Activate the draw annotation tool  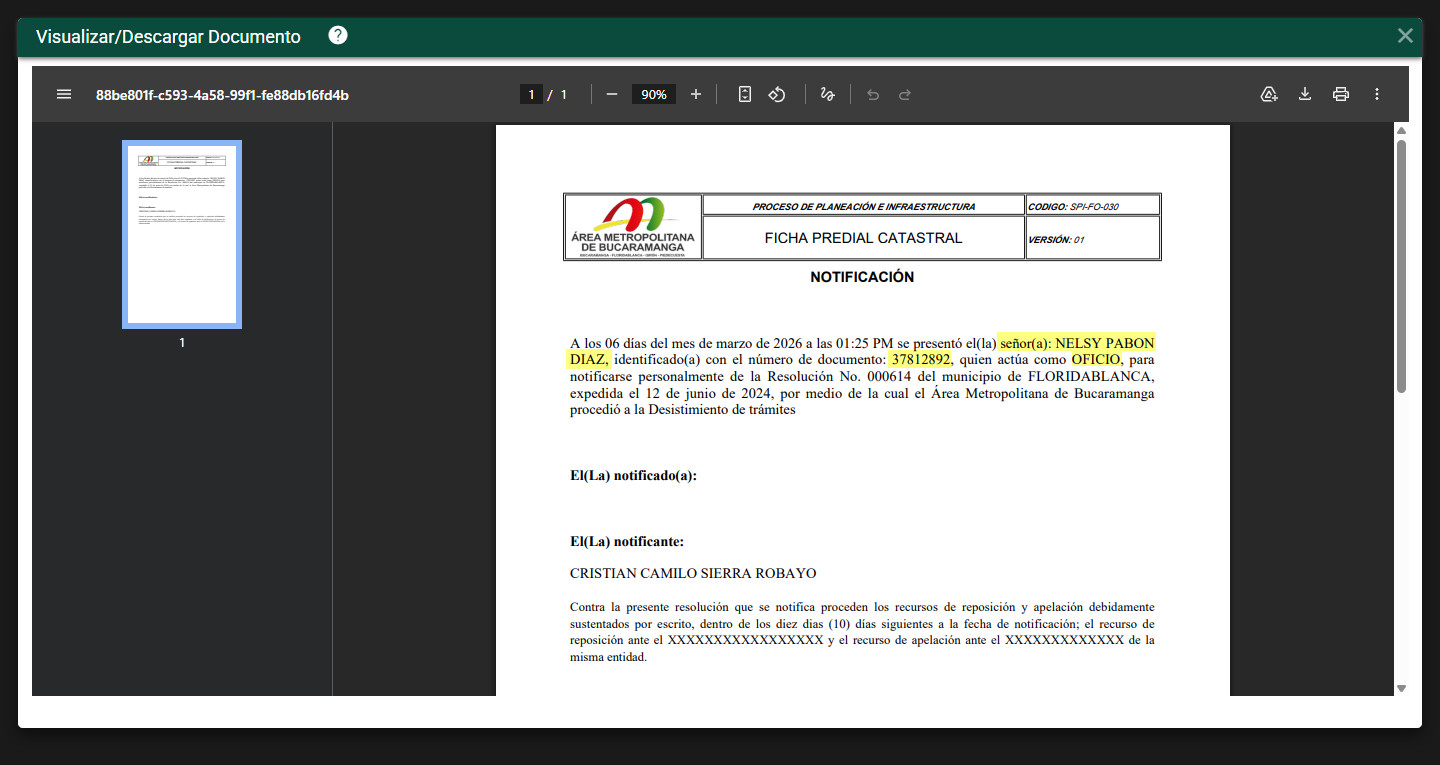pyautogui.click(x=827, y=94)
